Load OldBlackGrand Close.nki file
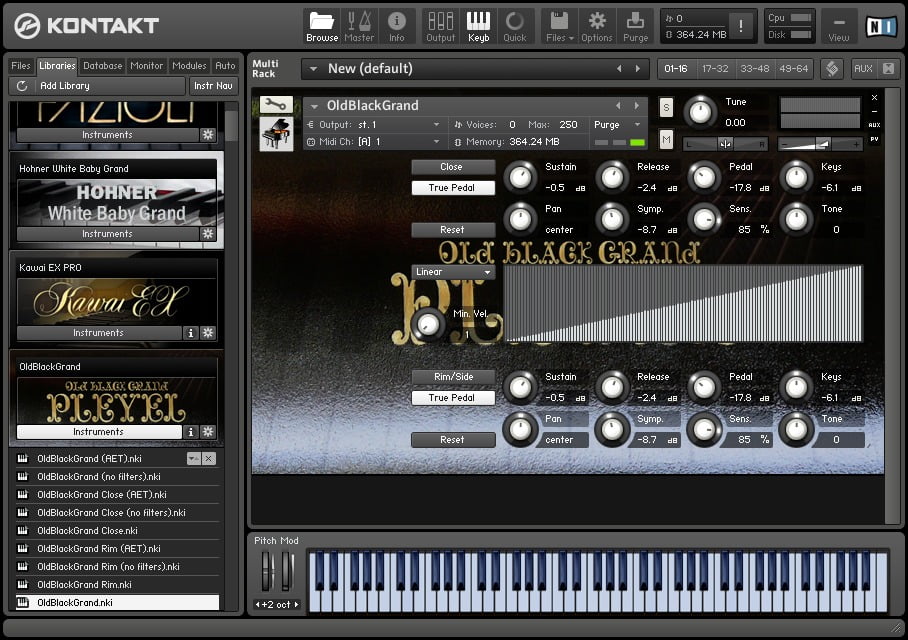Viewport: 908px width, 640px height. pyautogui.click(x=118, y=531)
